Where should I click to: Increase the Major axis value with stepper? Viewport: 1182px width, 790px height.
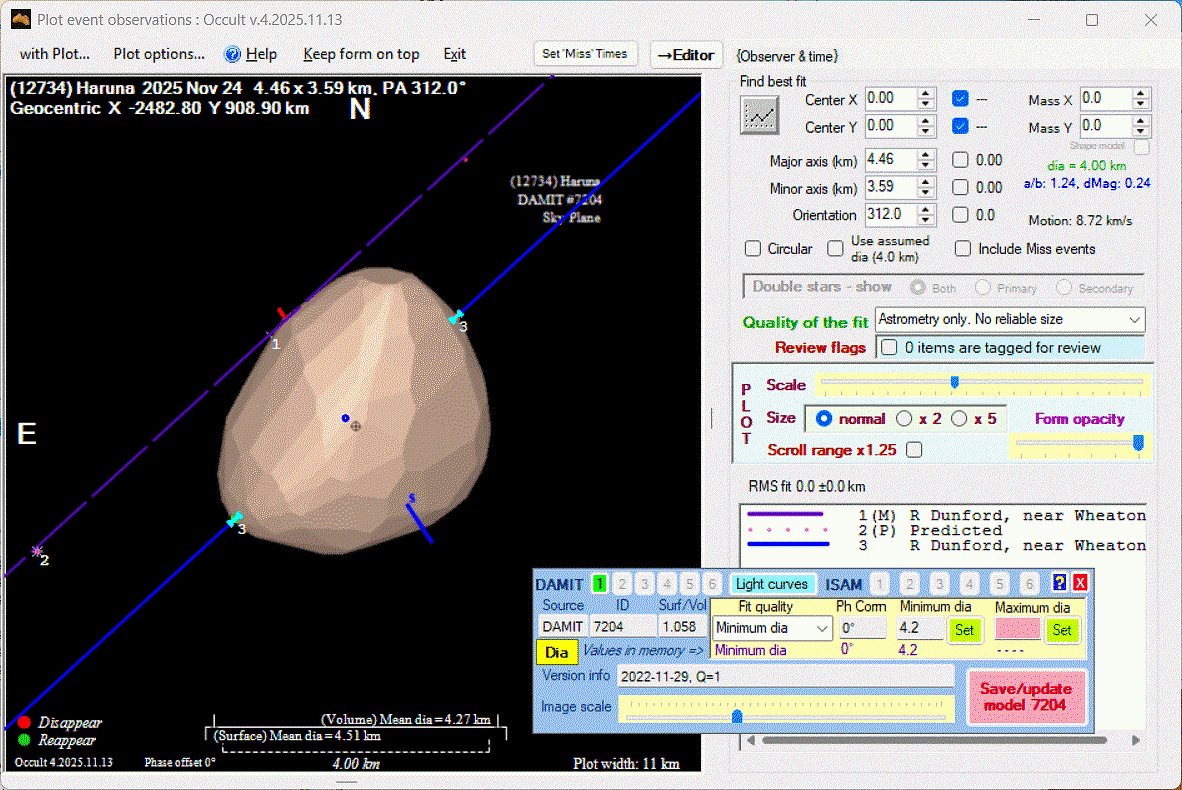(926, 154)
